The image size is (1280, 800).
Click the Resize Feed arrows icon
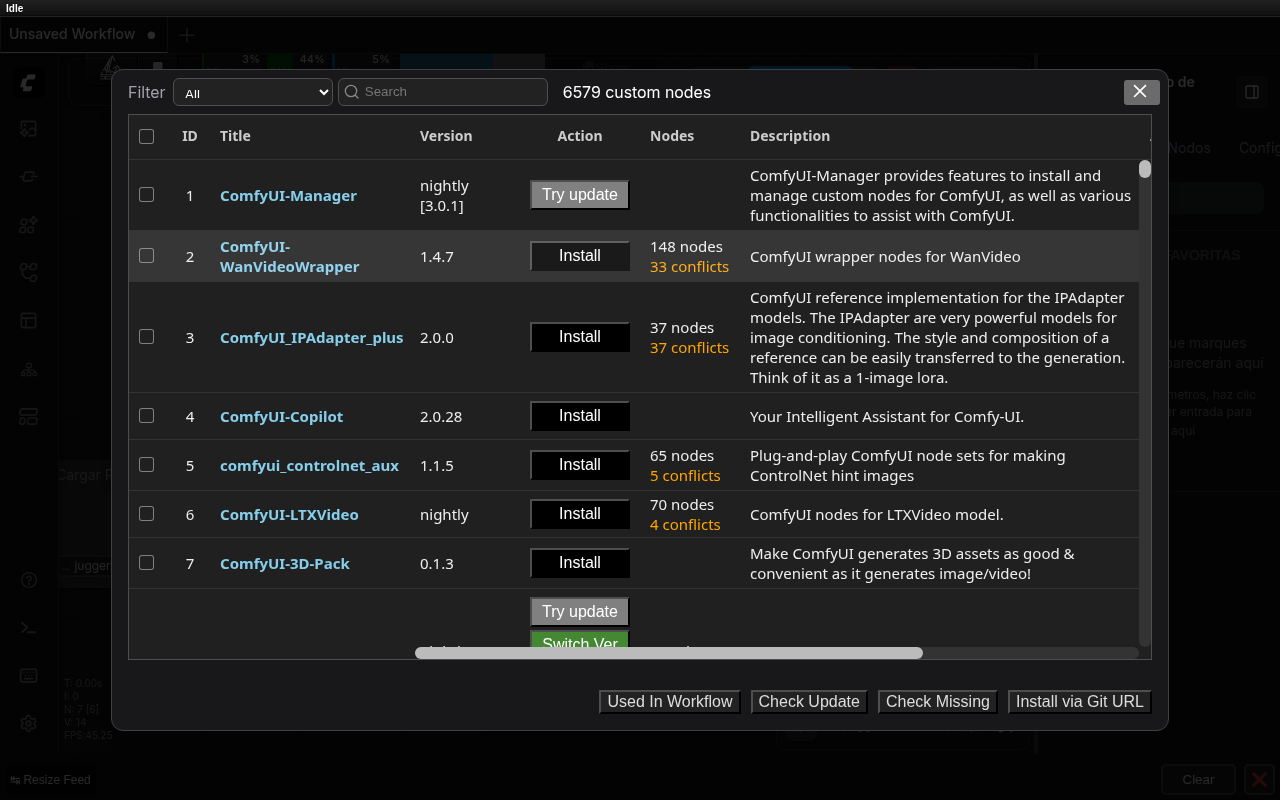coord(15,780)
